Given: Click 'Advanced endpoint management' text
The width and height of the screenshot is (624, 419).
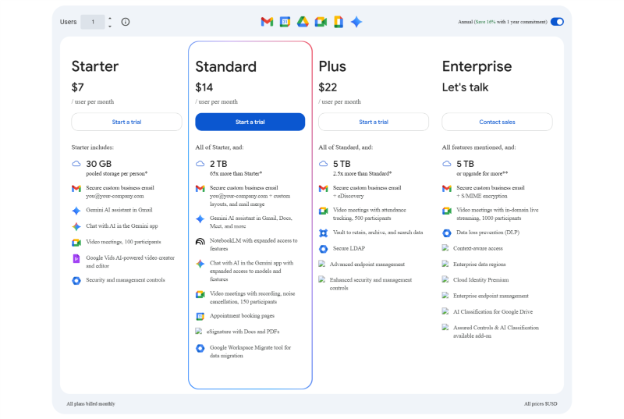Looking at the screenshot, I should (367, 264).
